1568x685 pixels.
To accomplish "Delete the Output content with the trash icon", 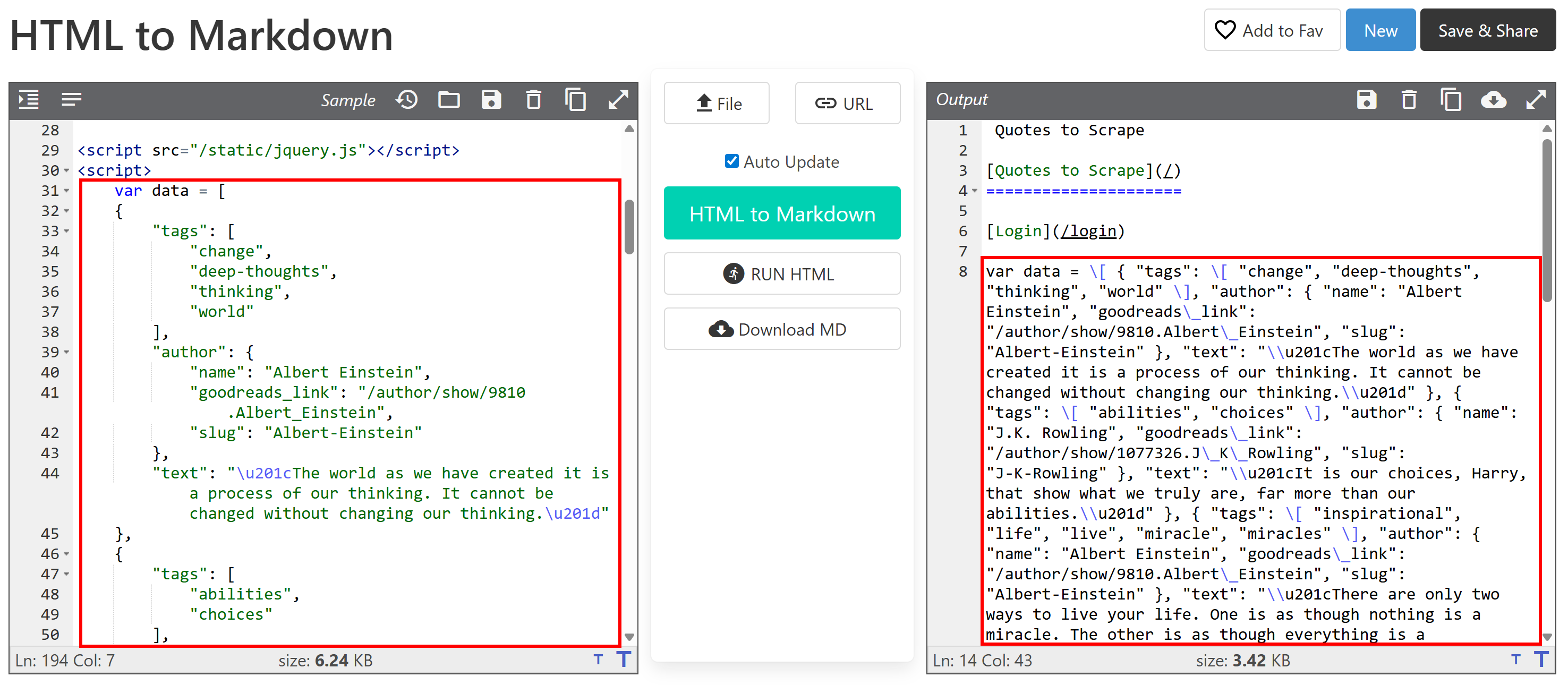I will [x=1409, y=100].
